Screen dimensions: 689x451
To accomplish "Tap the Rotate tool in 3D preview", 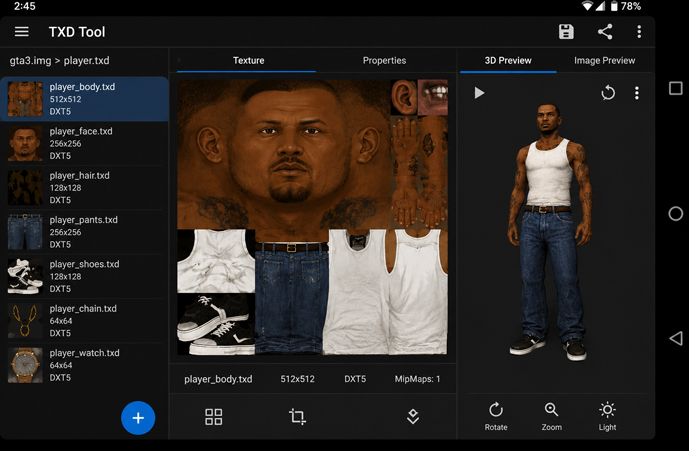I will pos(496,416).
